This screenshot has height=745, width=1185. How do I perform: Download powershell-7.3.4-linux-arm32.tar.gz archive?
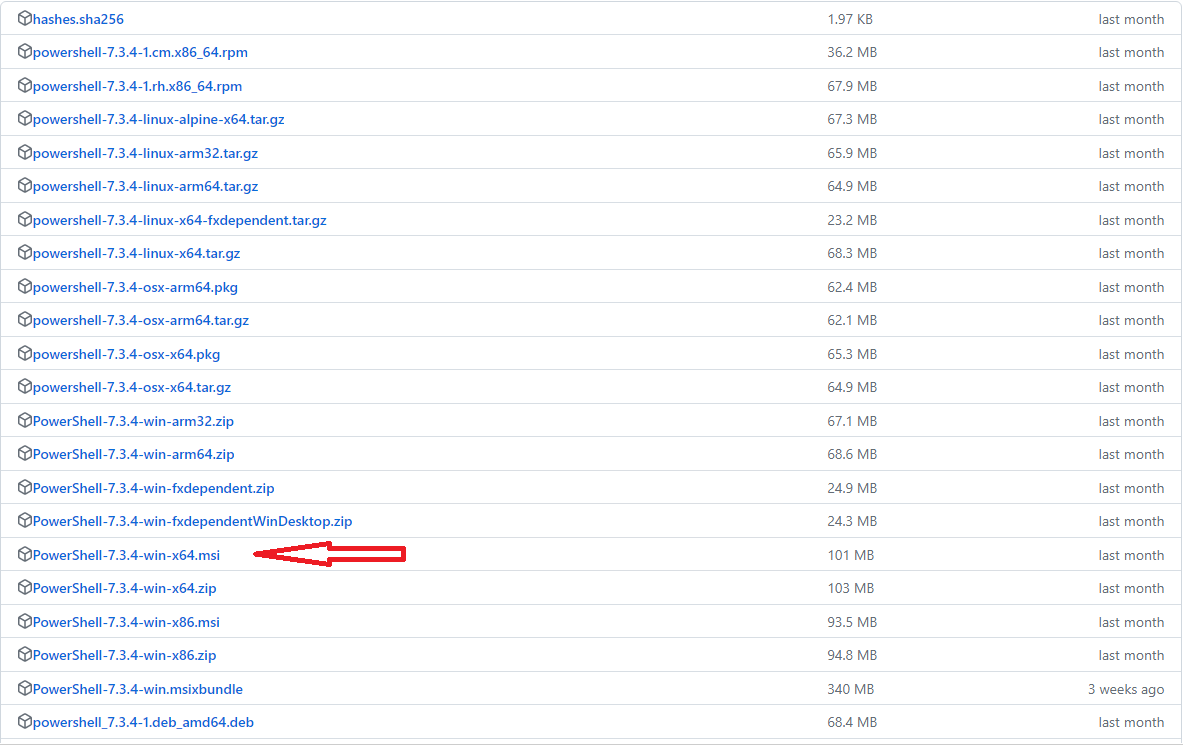coord(145,153)
